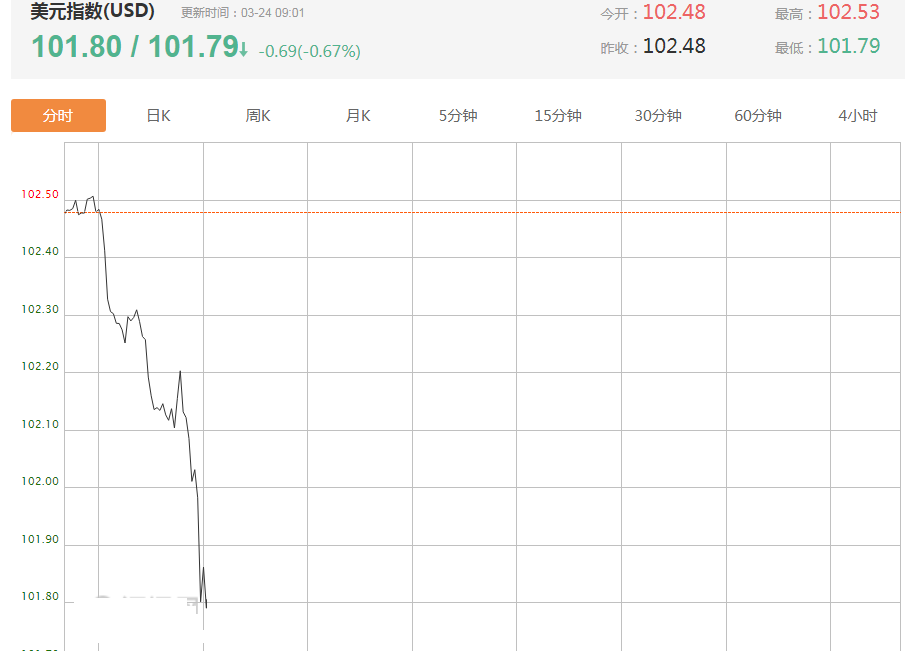Click the 101.80 / 101.79 price quote
The width and height of the screenshot is (905, 651).
coord(134,47)
